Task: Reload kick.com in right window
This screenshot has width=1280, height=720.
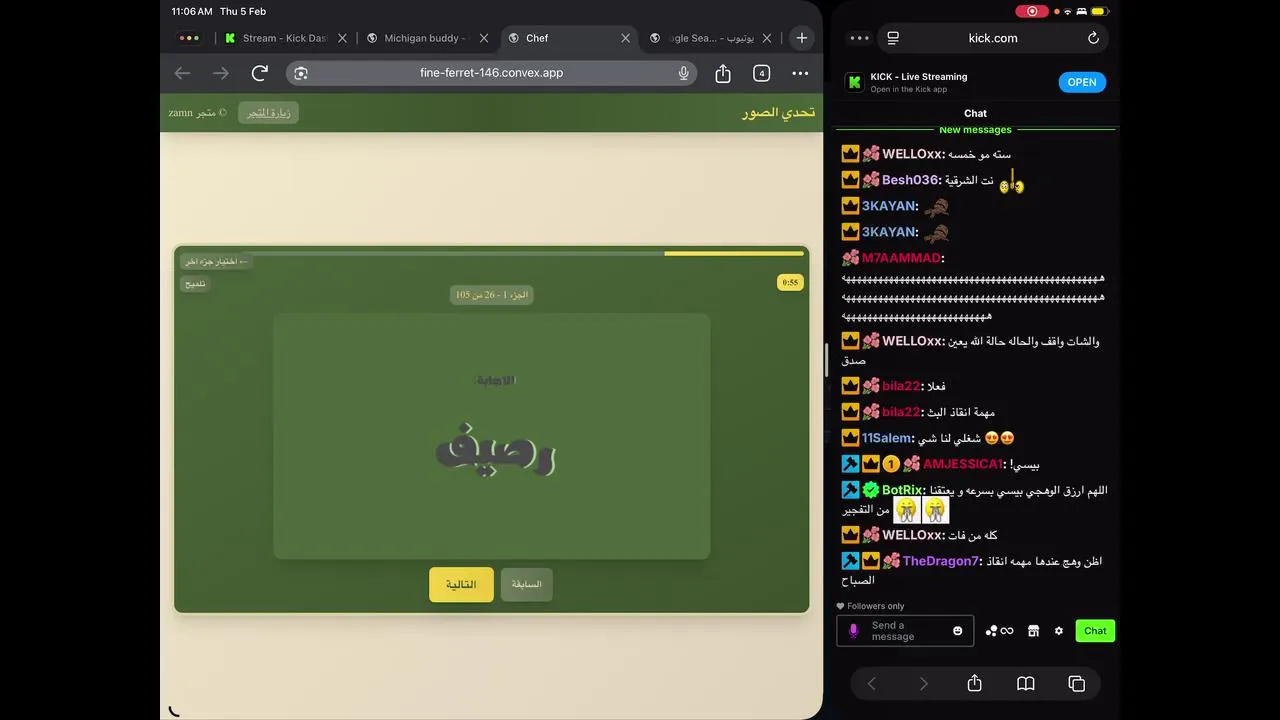Action: point(1093,38)
